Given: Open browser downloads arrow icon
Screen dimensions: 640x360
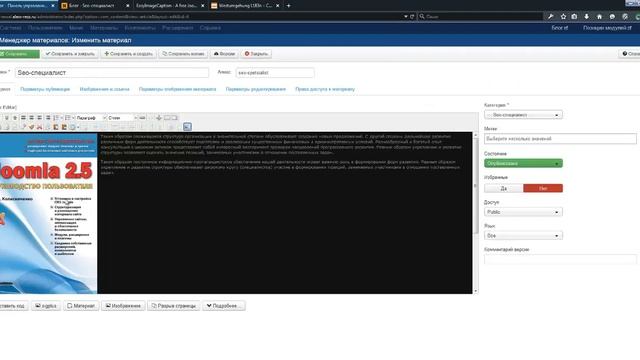Looking at the screenshot, I should point(587,17).
